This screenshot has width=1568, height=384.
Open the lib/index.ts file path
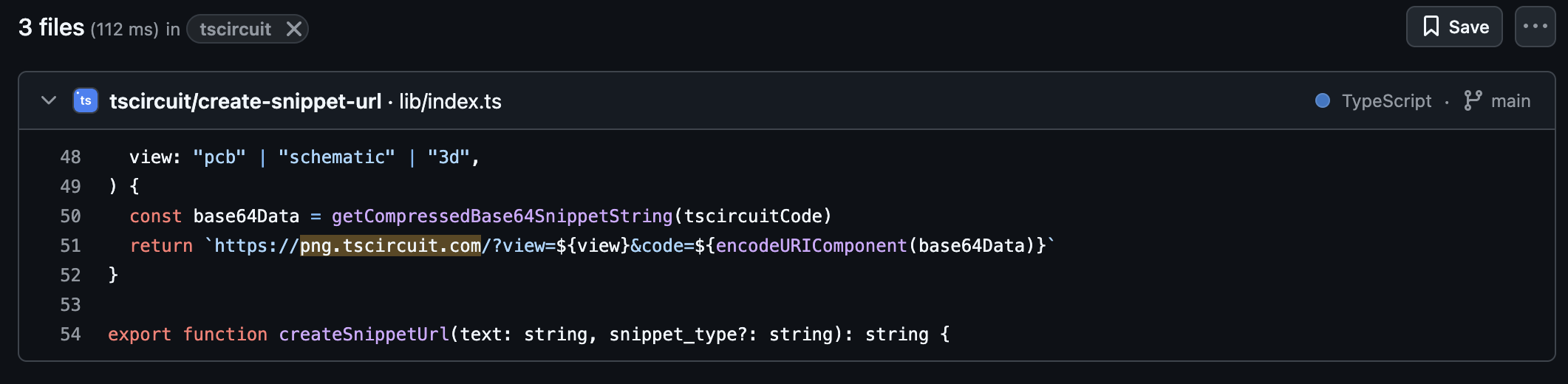450,101
